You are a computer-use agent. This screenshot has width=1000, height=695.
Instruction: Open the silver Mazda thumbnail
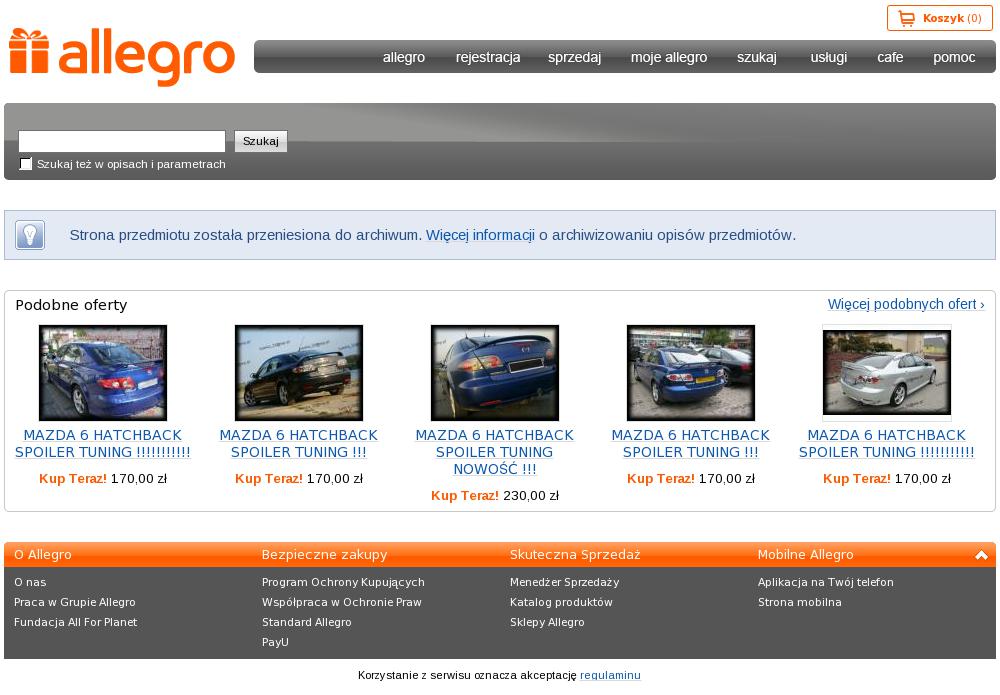pyautogui.click(x=886, y=373)
